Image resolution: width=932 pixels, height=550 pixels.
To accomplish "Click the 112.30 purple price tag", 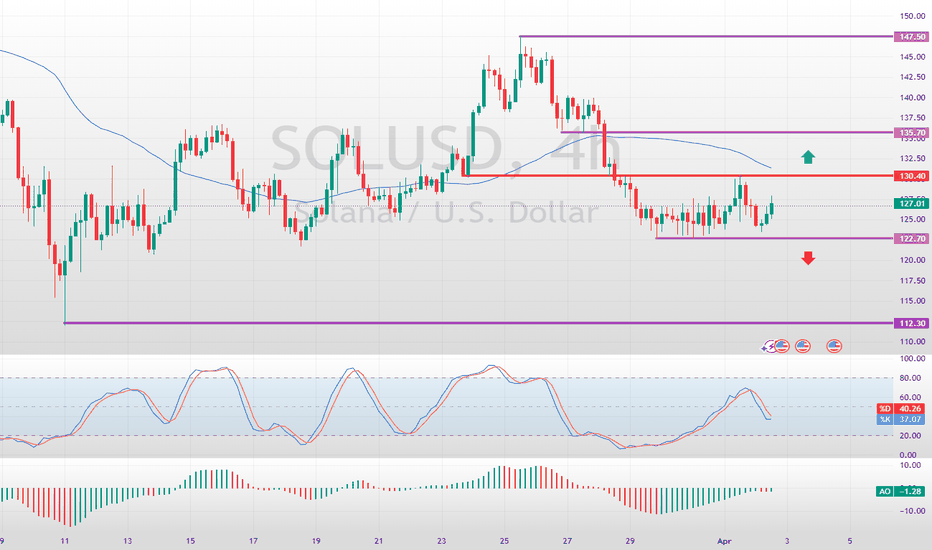I will 911,323.
